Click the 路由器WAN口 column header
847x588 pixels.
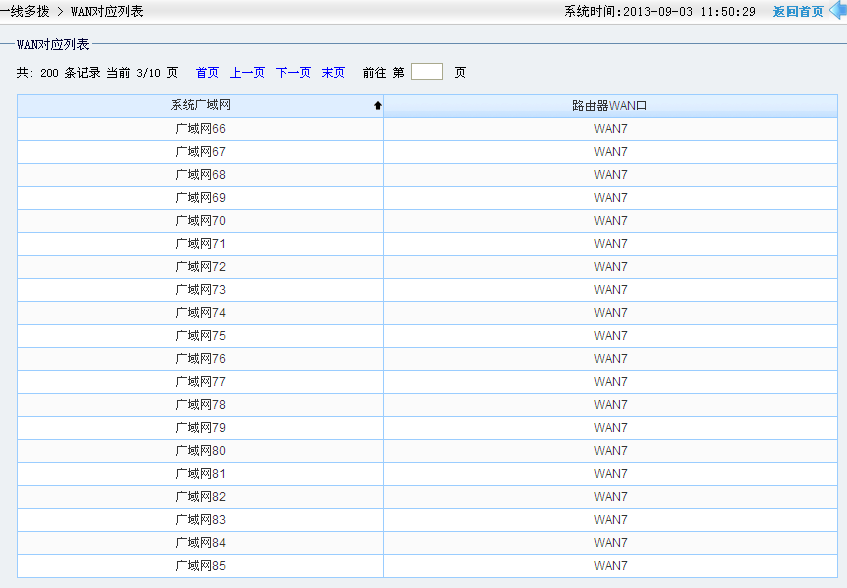610,106
